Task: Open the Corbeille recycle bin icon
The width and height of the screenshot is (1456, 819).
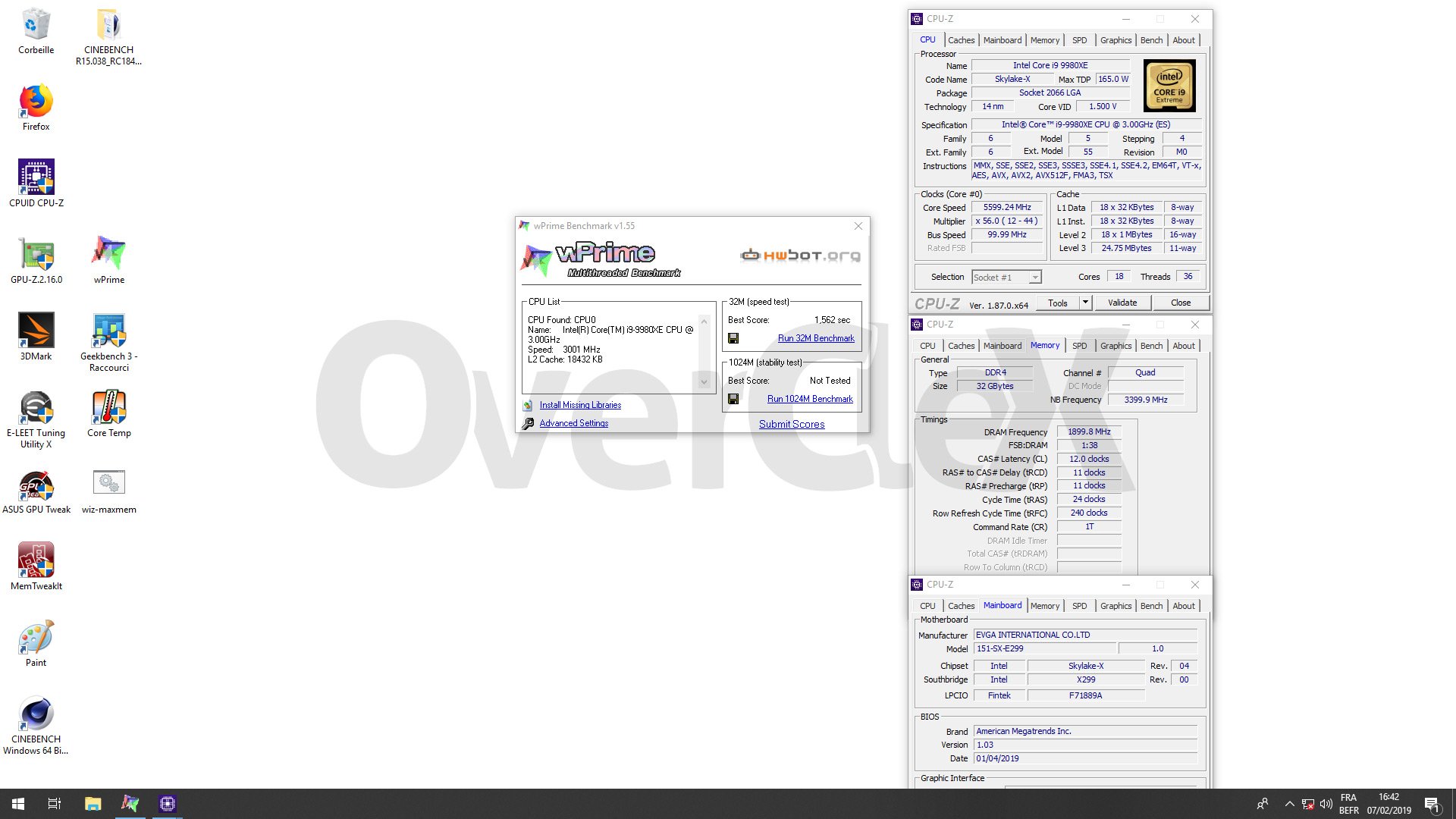Action: (x=36, y=30)
